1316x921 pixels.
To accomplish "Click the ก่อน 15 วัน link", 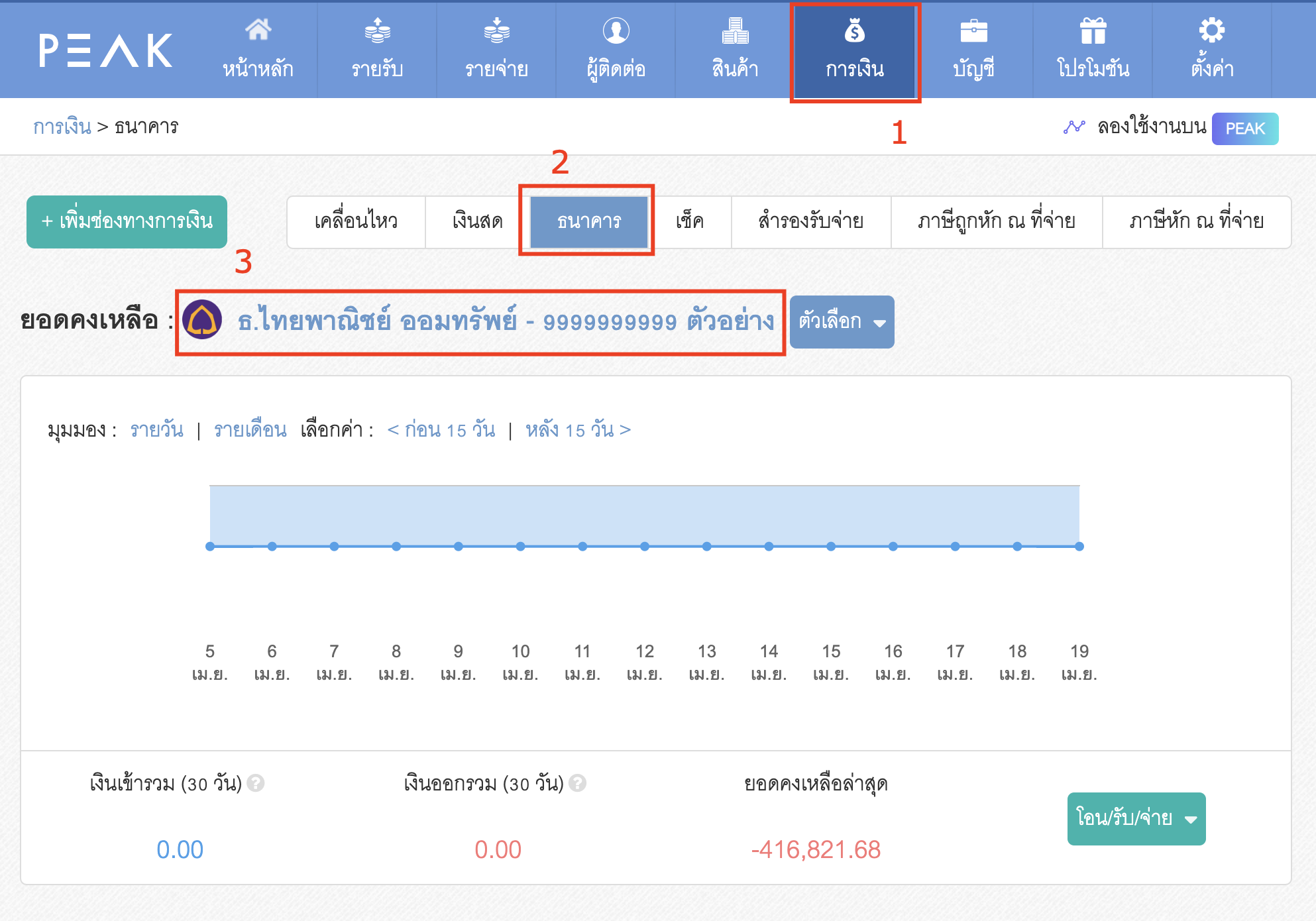I will pos(441,430).
